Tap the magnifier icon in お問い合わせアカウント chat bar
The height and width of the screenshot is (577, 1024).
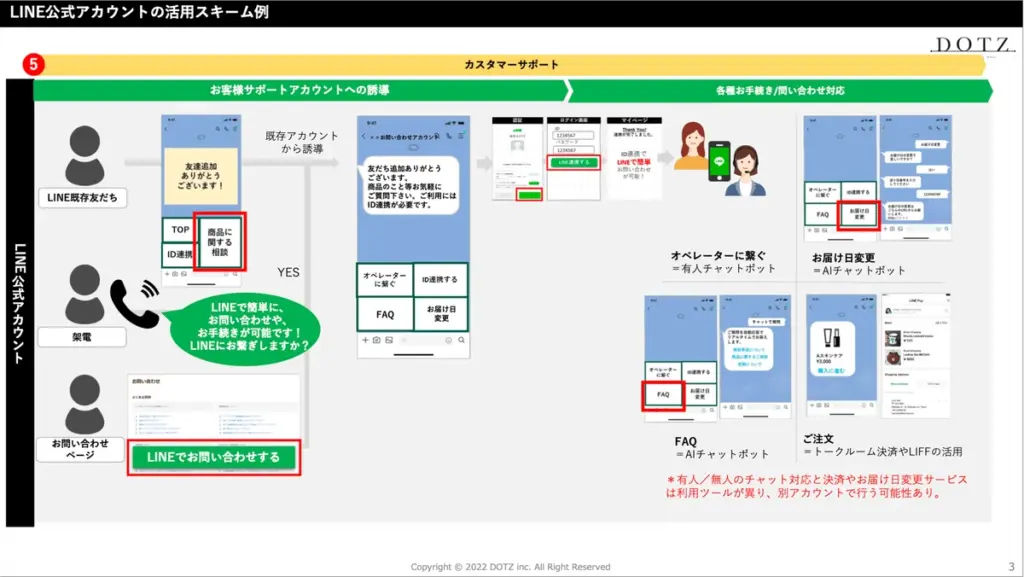coord(461,340)
